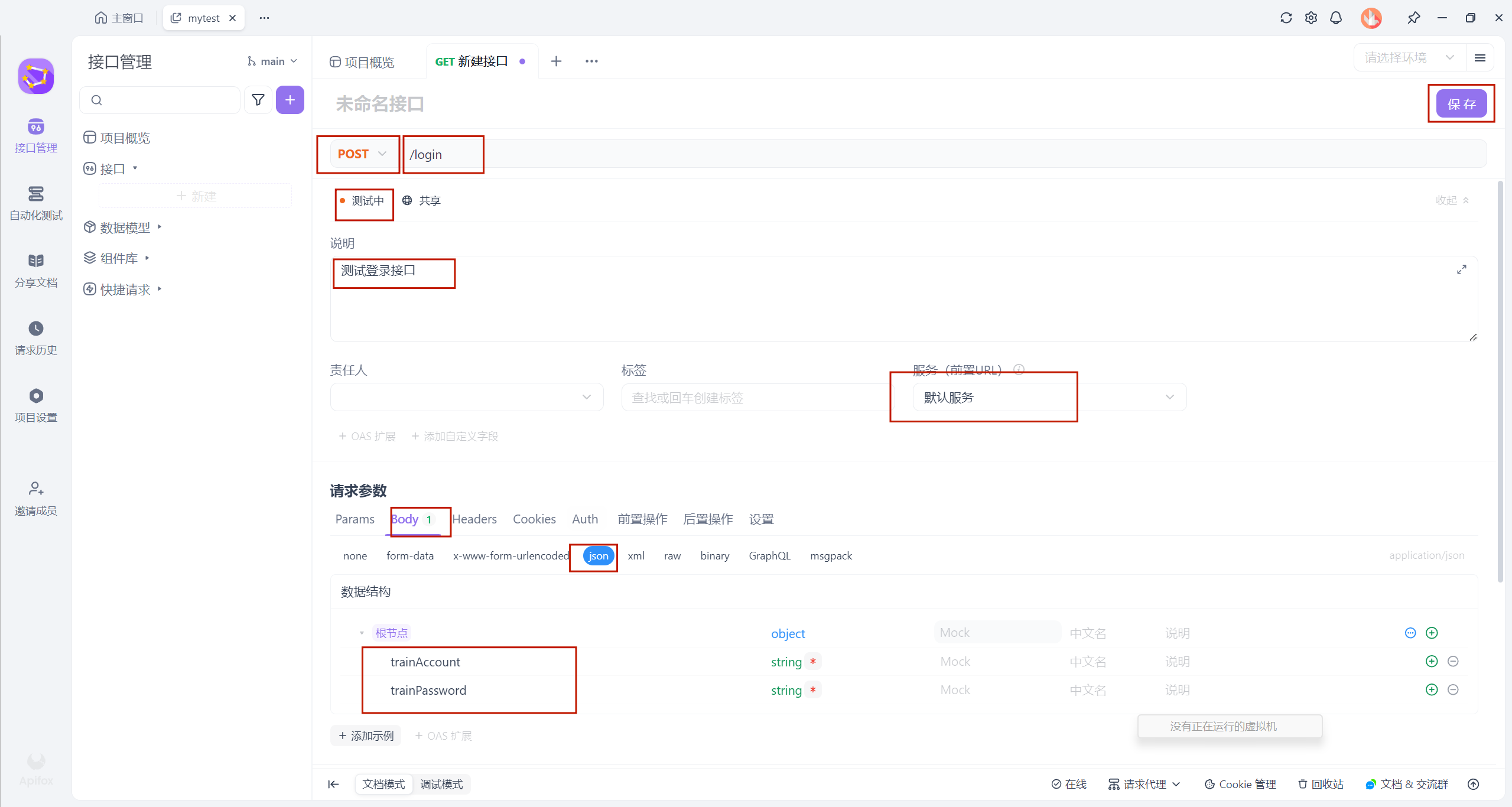Switch to the Headers tab

(x=474, y=519)
